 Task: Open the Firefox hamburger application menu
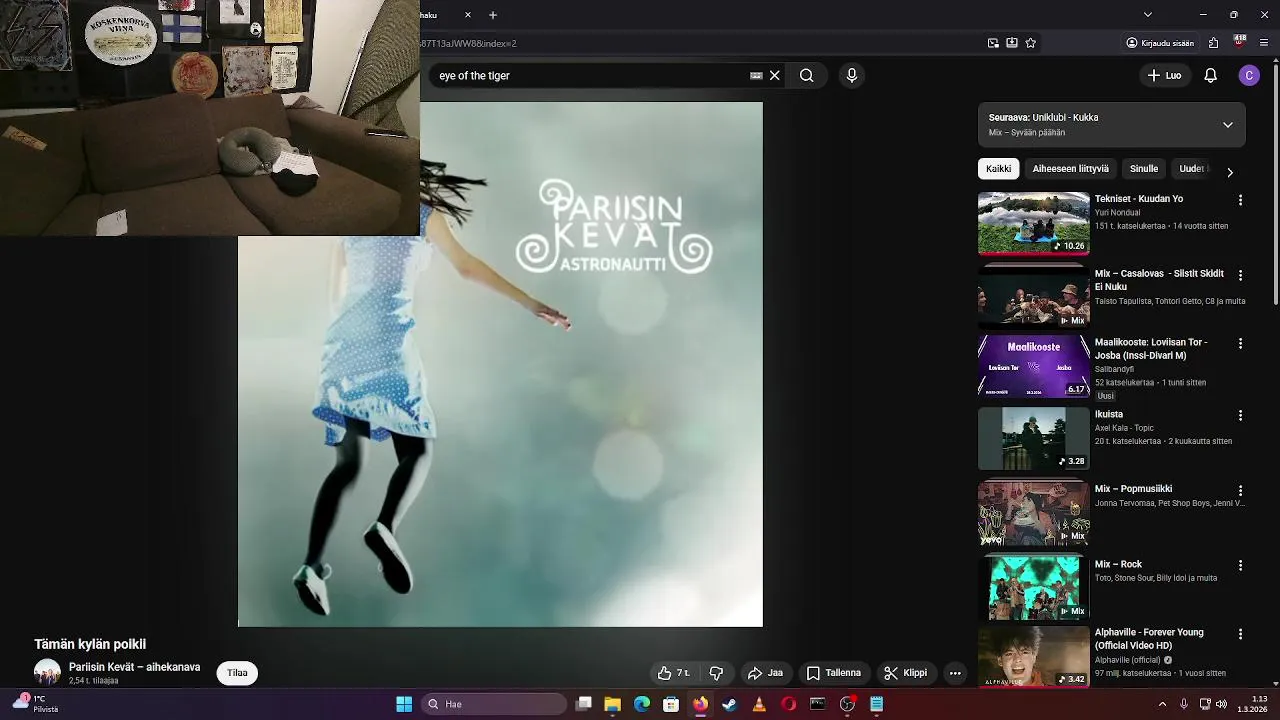(x=1263, y=43)
